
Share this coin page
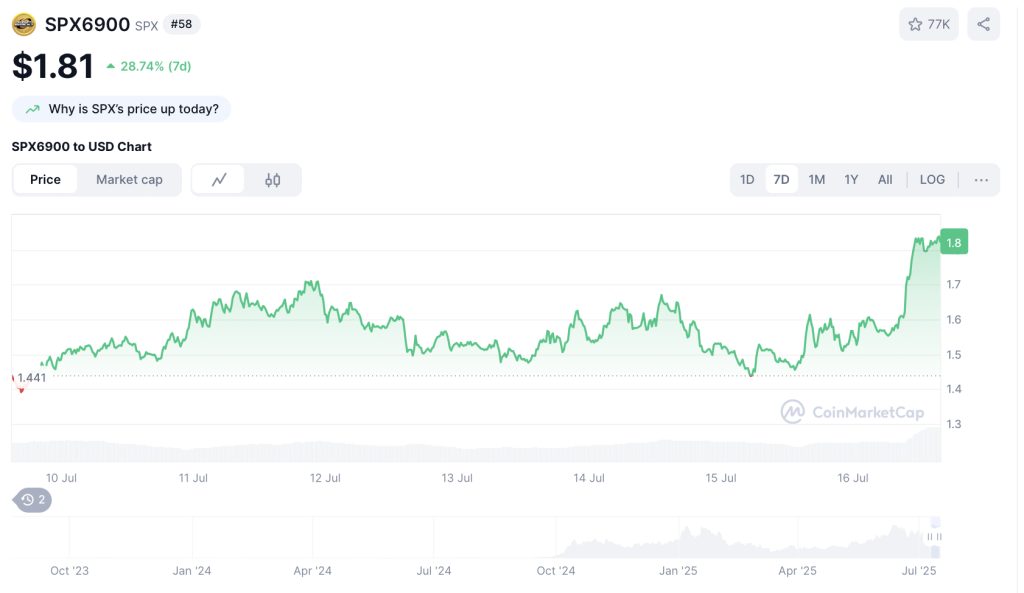[x=984, y=24]
